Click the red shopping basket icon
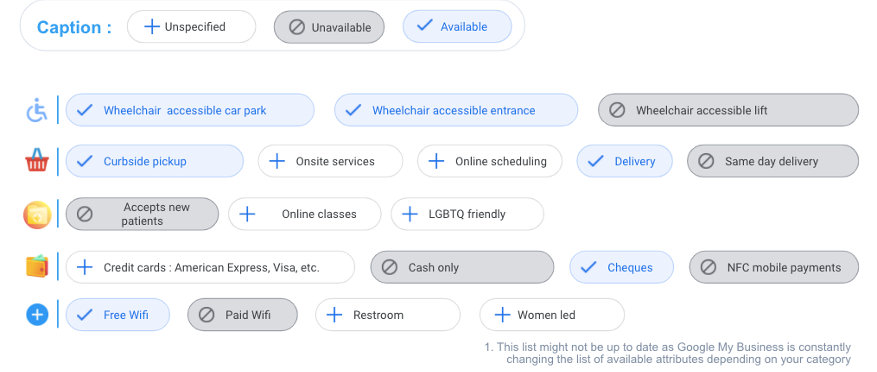The width and height of the screenshot is (877, 372). point(37,160)
